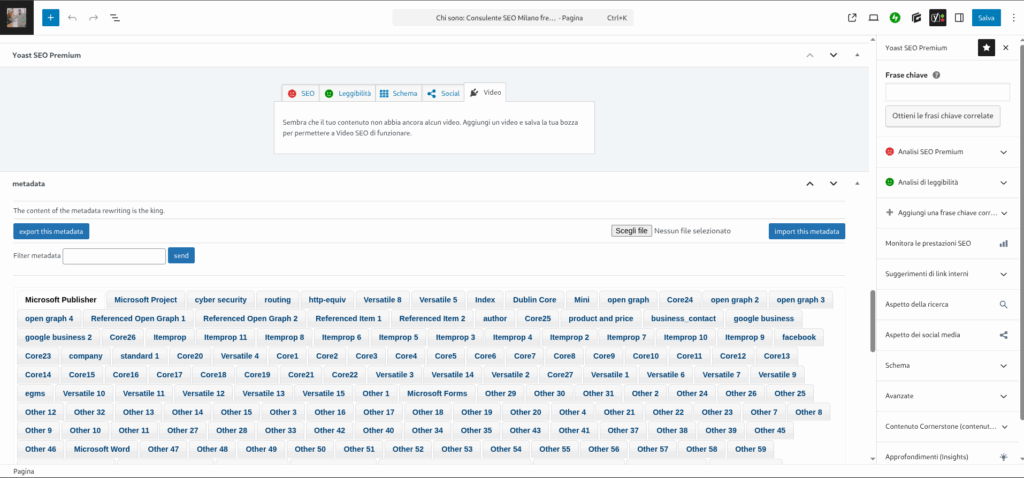Click export this metadata button
This screenshot has width=1024, height=478.
51,231
